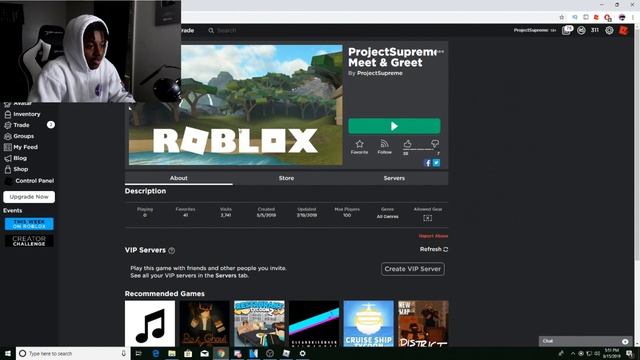Image resolution: width=640 pixels, height=360 pixels.
Task: Open the three-dot game options menu
Action: 440,52
